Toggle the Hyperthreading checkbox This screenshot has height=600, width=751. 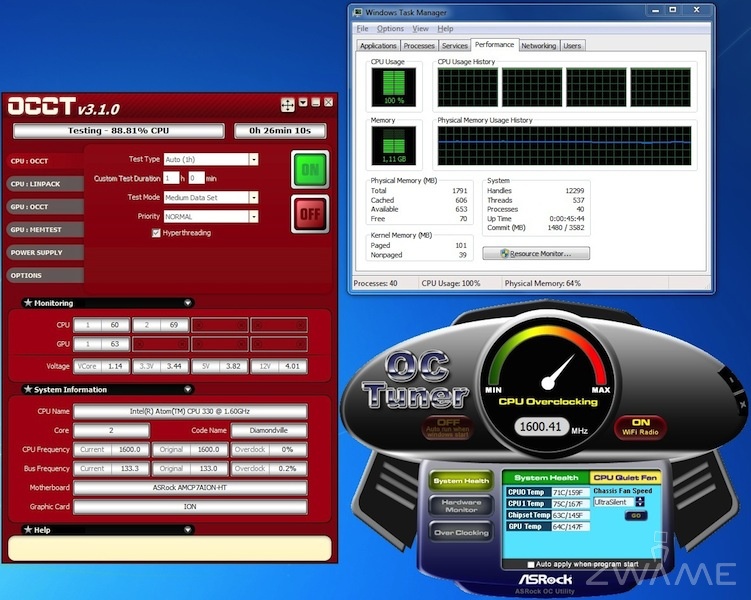coord(156,233)
